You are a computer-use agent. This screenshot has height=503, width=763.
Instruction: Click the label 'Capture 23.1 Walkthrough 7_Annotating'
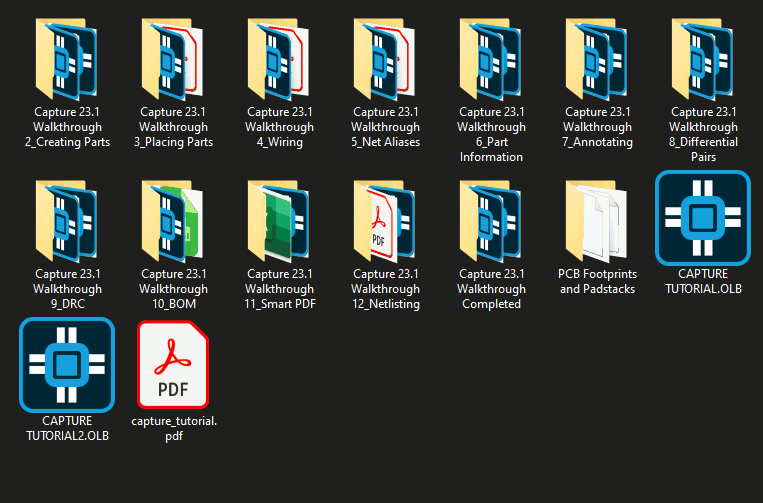[598, 127]
